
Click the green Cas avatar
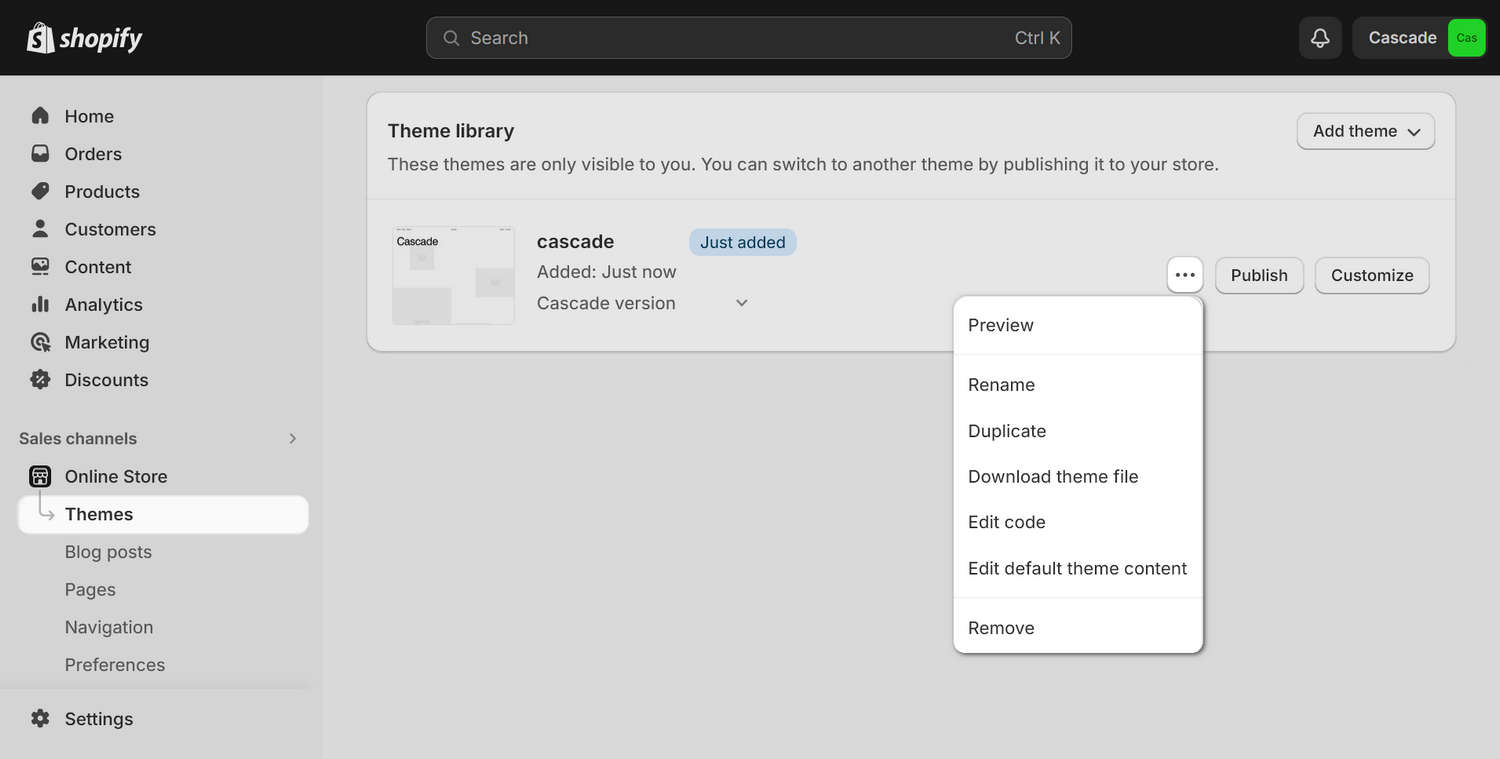pos(1466,38)
